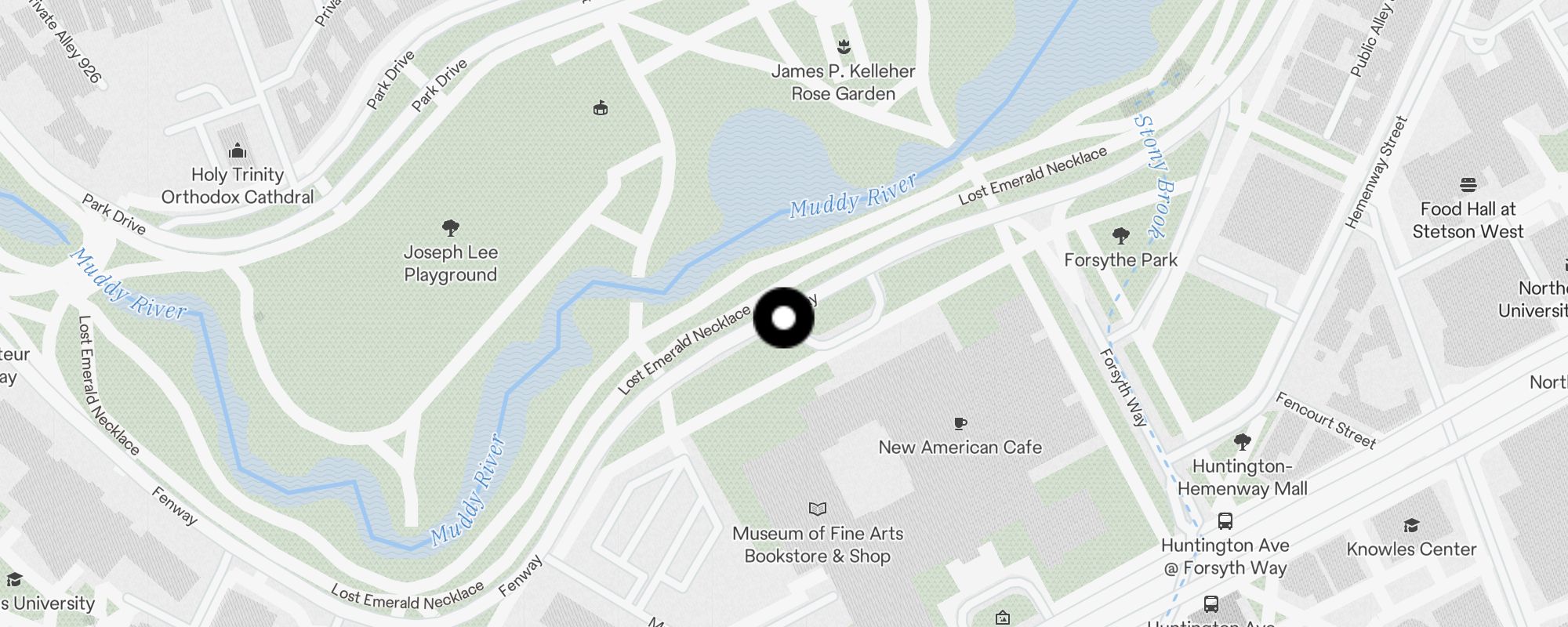Select the Knowles Center graduation cap icon
This screenshot has width=1568, height=627.
1411,525
